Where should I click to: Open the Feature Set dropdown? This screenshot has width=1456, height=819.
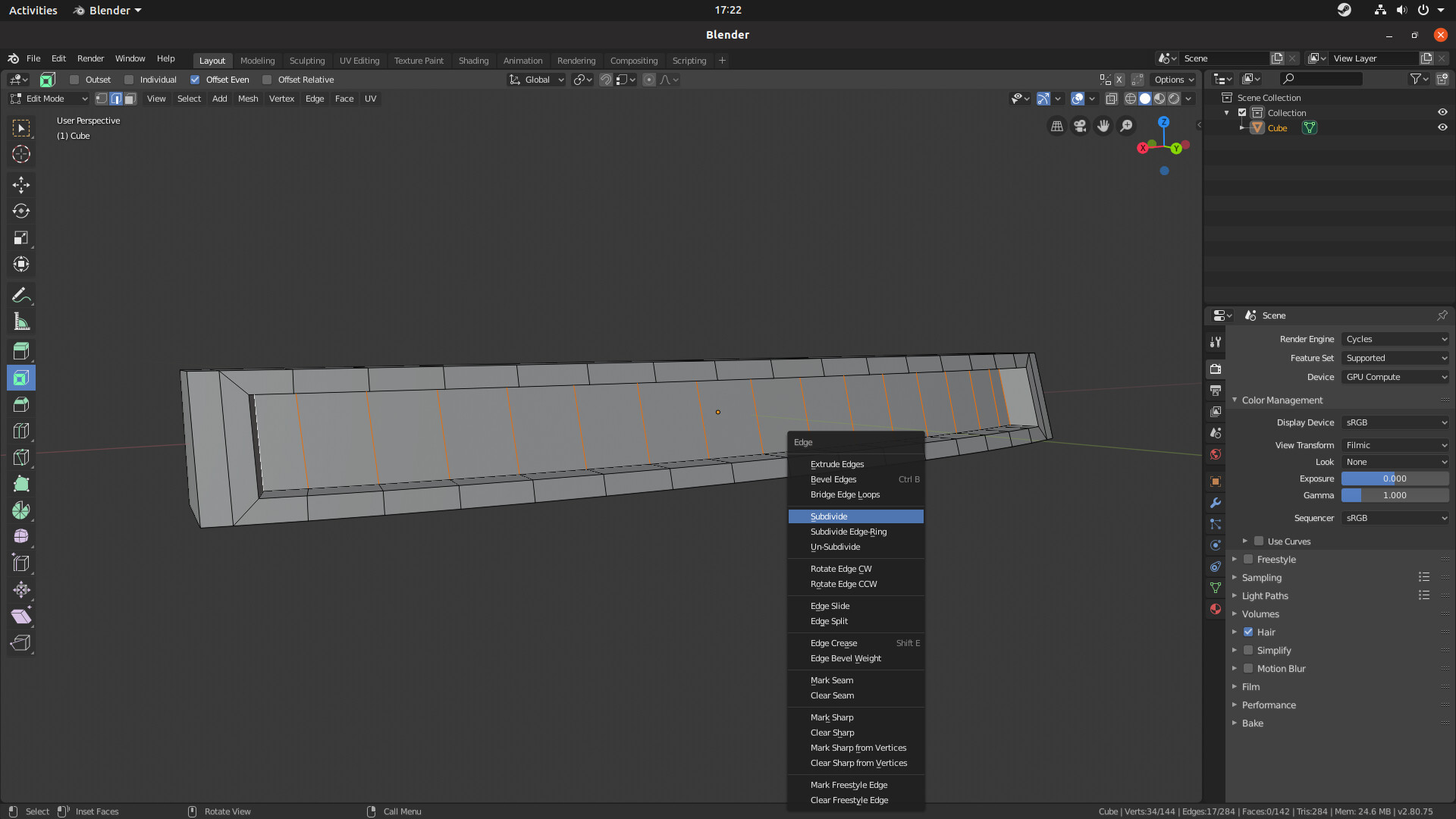[x=1395, y=358]
